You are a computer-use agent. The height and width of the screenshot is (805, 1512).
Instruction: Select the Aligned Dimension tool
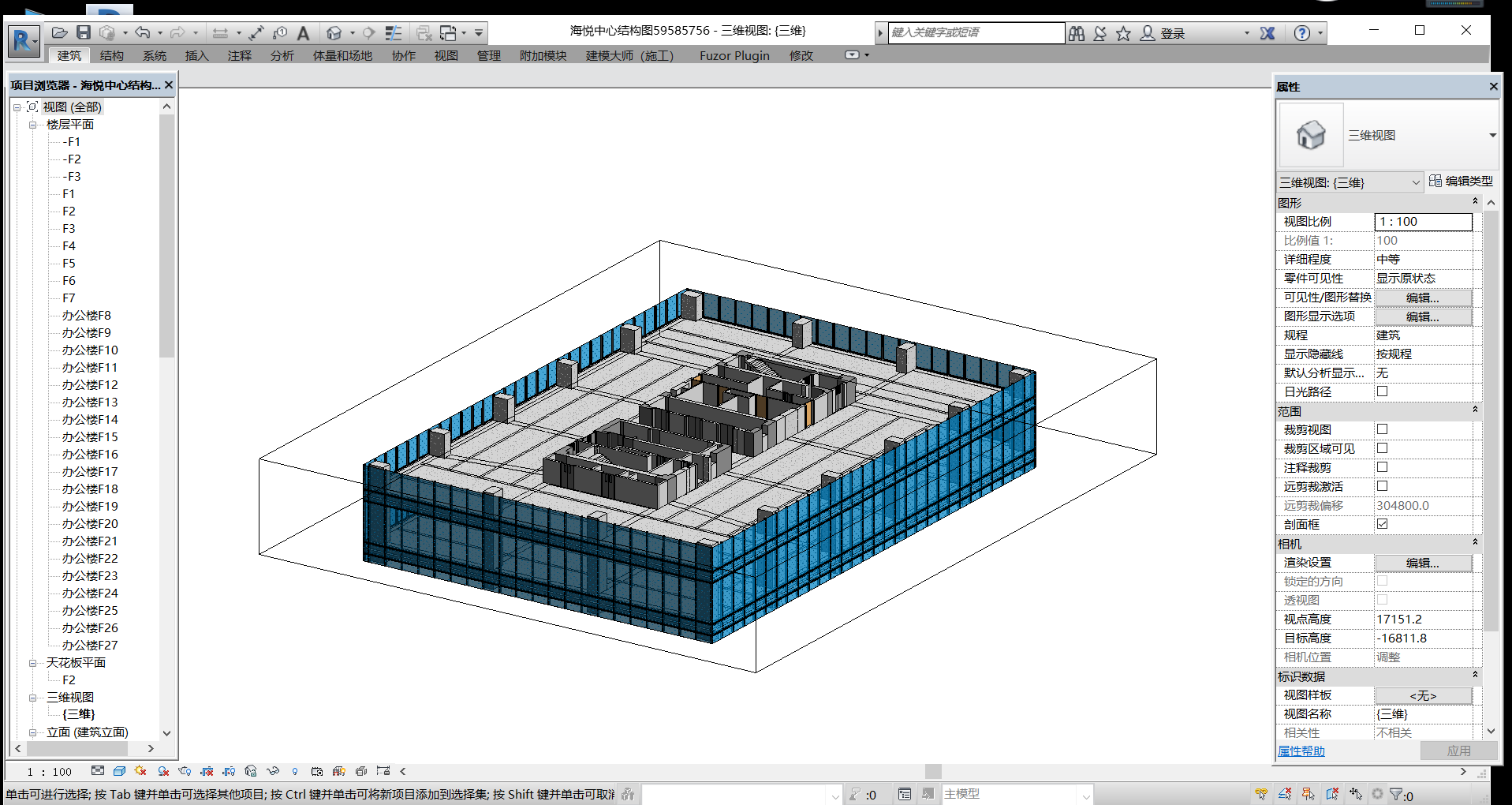(256, 32)
